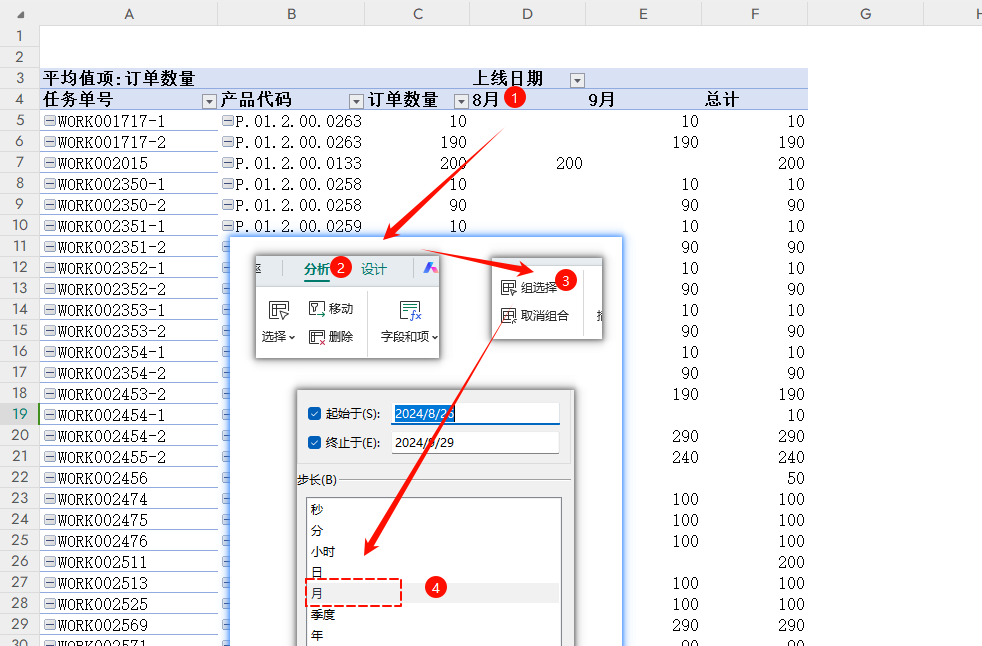Collapse the WORK002350-2 row group
Screen dimensions: 982x646
[49, 205]
